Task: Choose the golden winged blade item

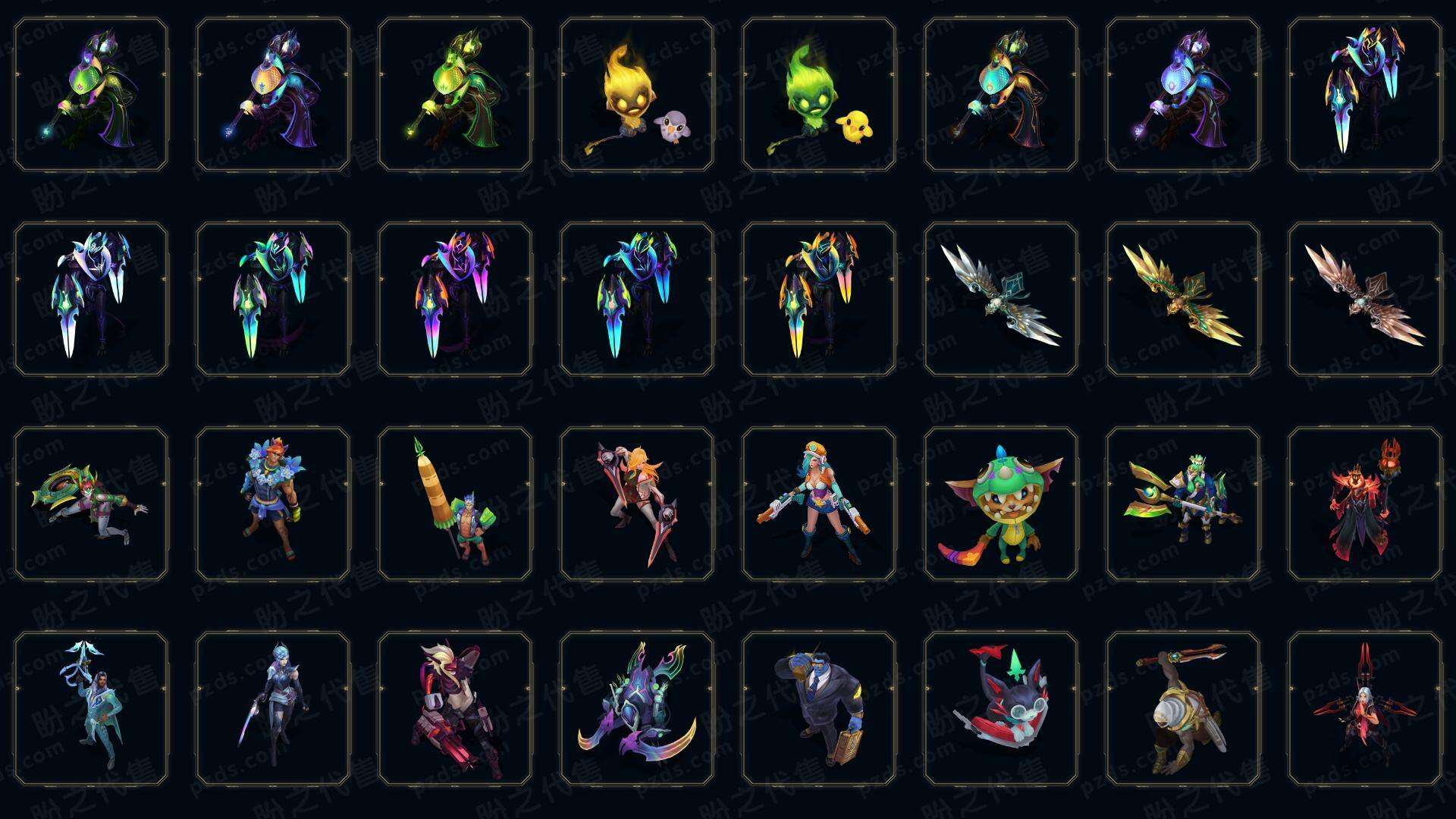Action: (1183, 299)
